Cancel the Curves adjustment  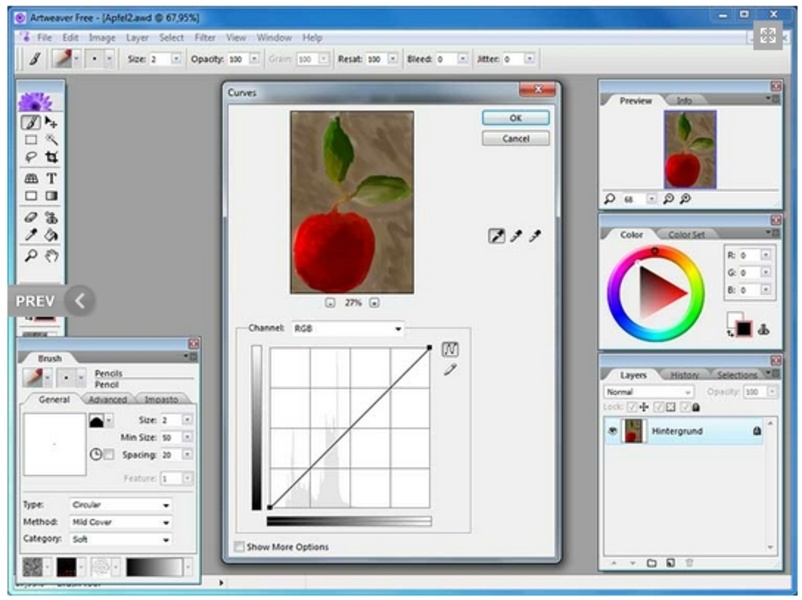click(516, 139)
